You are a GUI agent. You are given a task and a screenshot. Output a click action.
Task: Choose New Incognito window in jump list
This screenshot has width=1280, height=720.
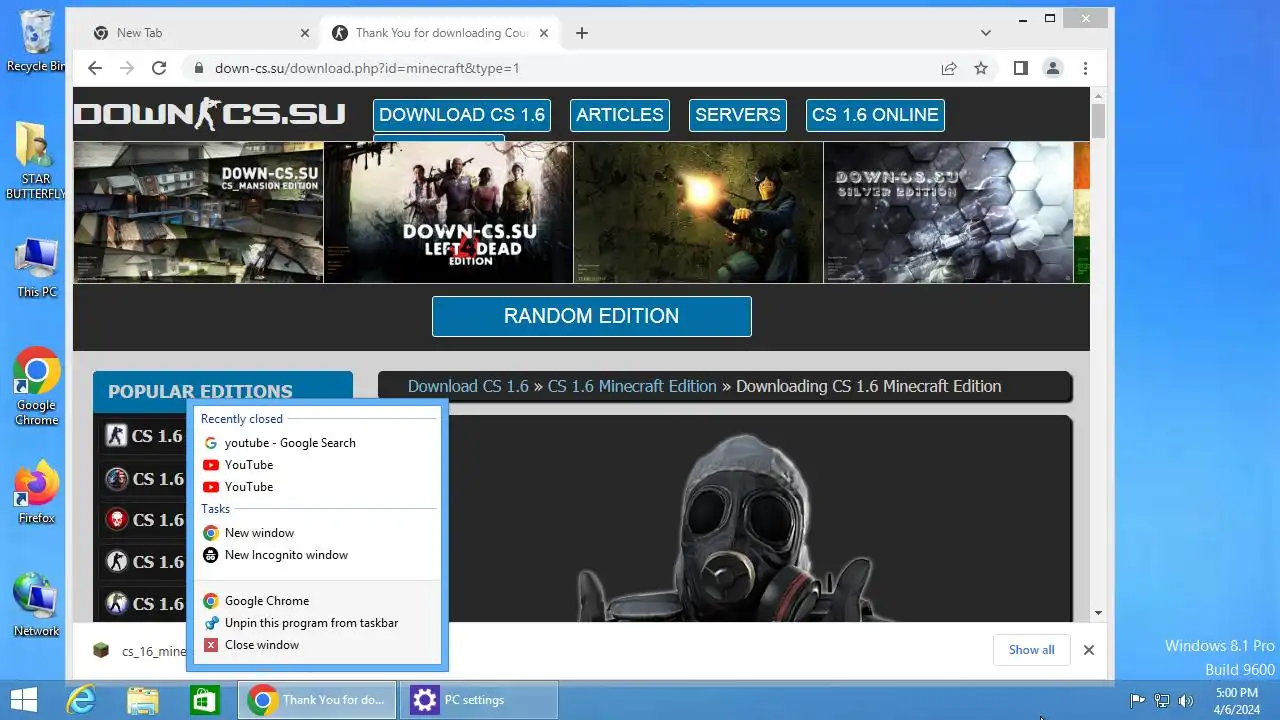point(317,555)
